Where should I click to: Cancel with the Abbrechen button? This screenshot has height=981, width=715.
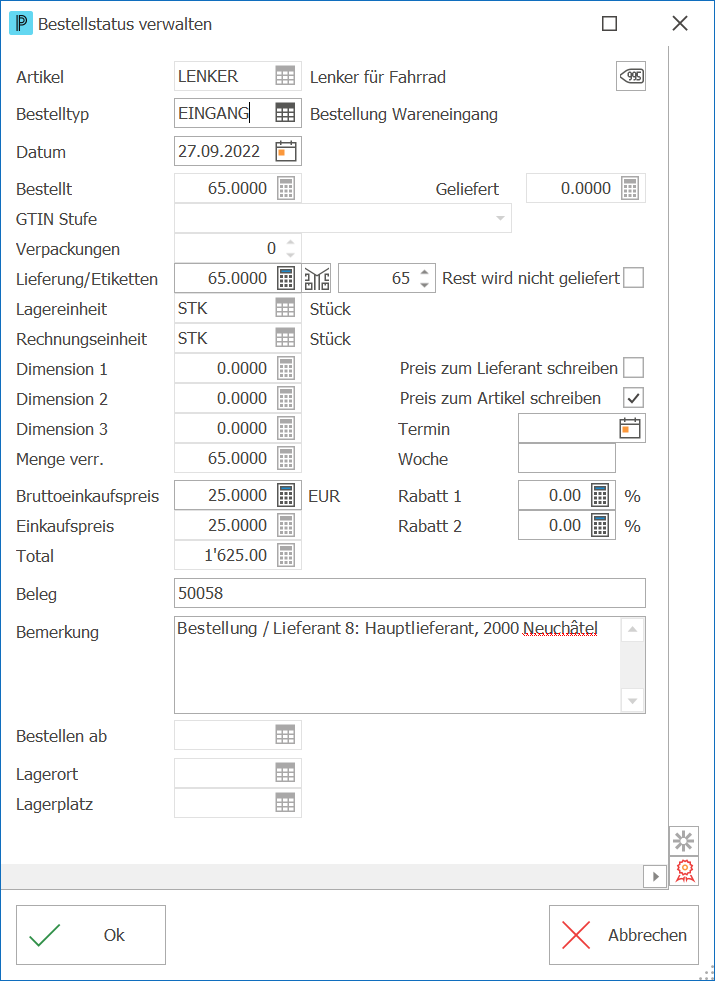pyautogui.click(x=624, y=935)
